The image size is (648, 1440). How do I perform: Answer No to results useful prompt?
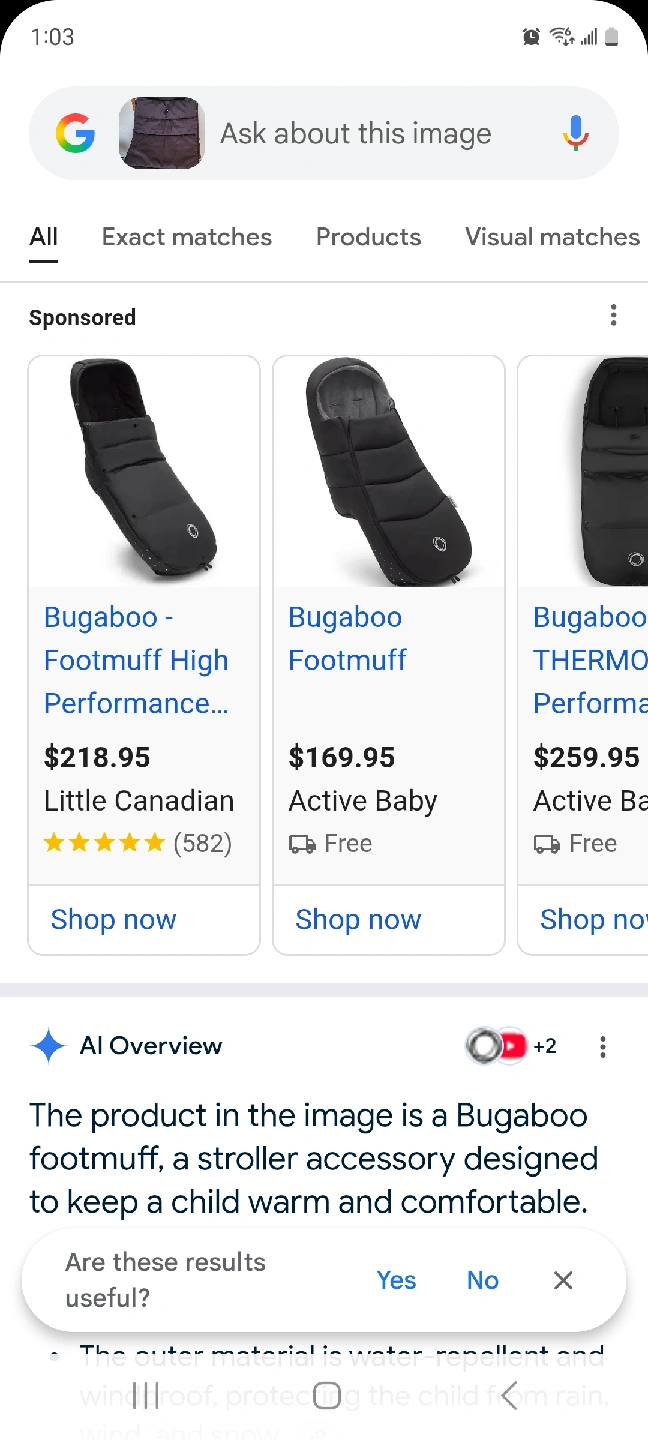click(482, 1280)
